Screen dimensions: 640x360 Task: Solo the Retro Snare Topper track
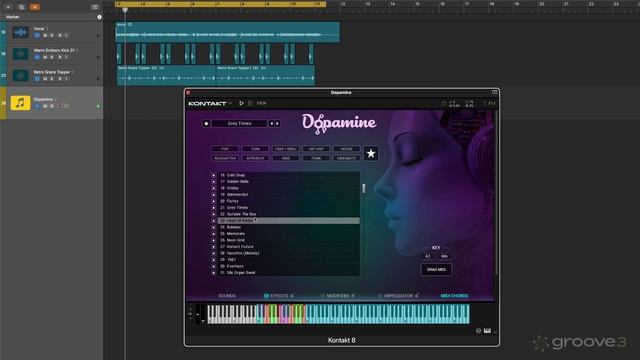(x=52, y=79)
